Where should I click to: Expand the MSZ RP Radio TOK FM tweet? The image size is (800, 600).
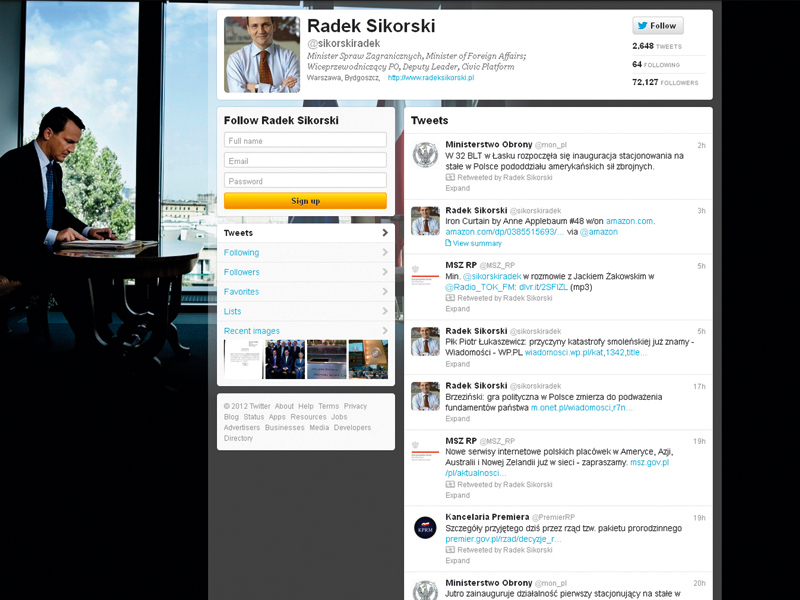(457, 309)
